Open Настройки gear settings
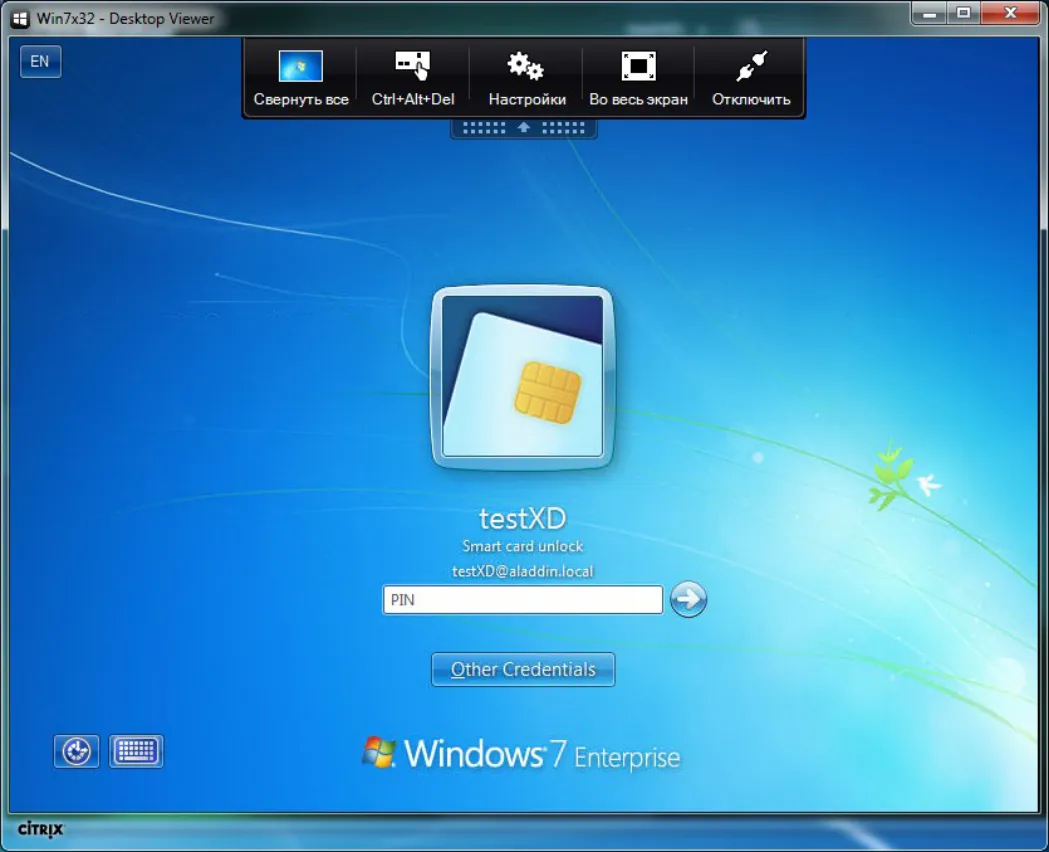Viewport: 1049px width, 852px height. (527, 78)
